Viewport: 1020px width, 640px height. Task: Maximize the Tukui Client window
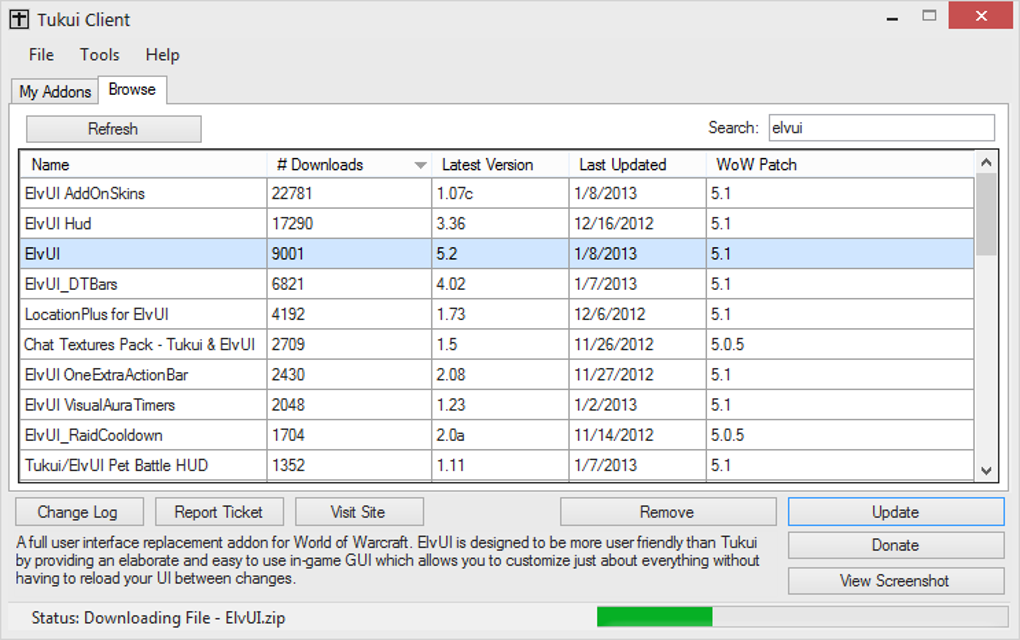(929, 16)
